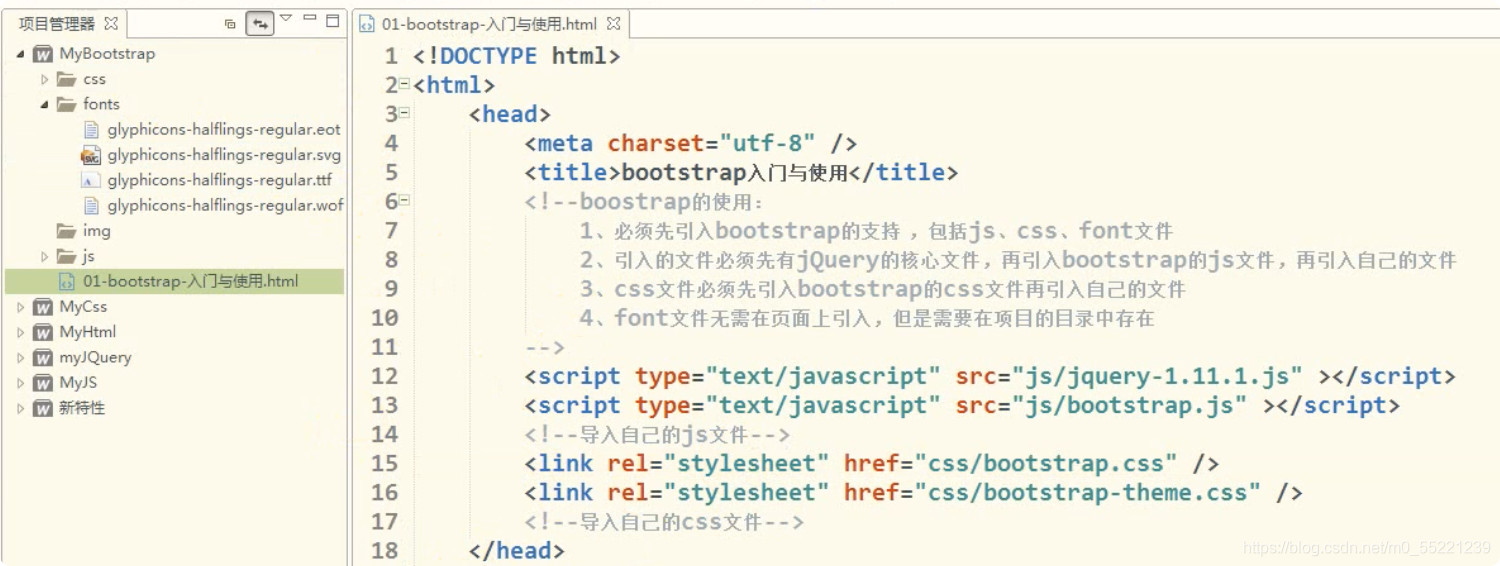Click the closing head tag on line 18
Viewport: 1500px width, 566px height.
517,550
